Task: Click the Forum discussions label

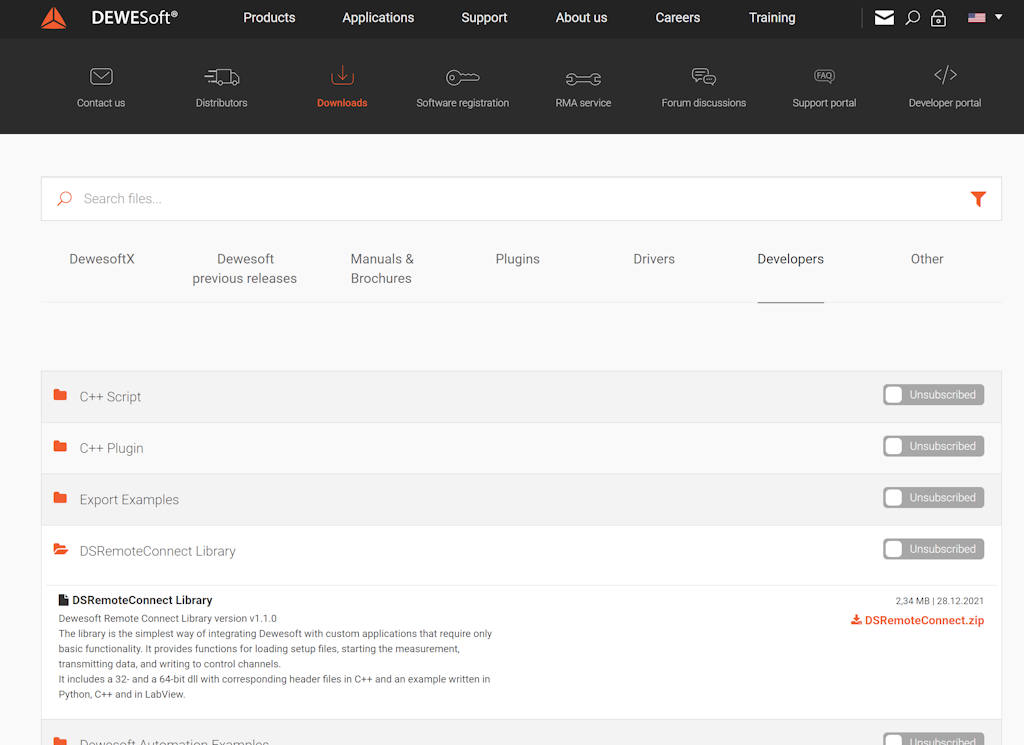Action: (x=703, y=103)
